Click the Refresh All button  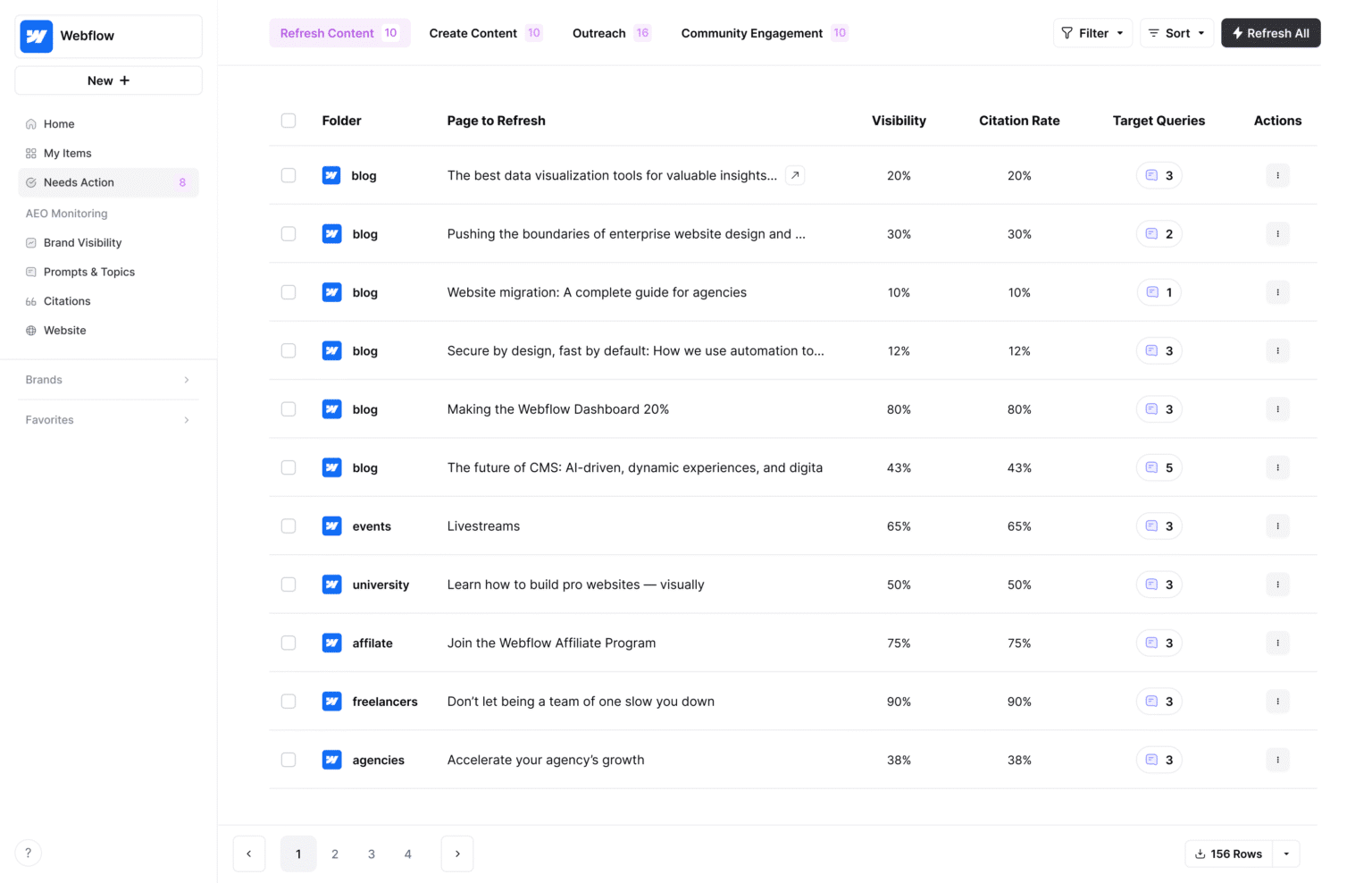click(x=1270, y=33)
